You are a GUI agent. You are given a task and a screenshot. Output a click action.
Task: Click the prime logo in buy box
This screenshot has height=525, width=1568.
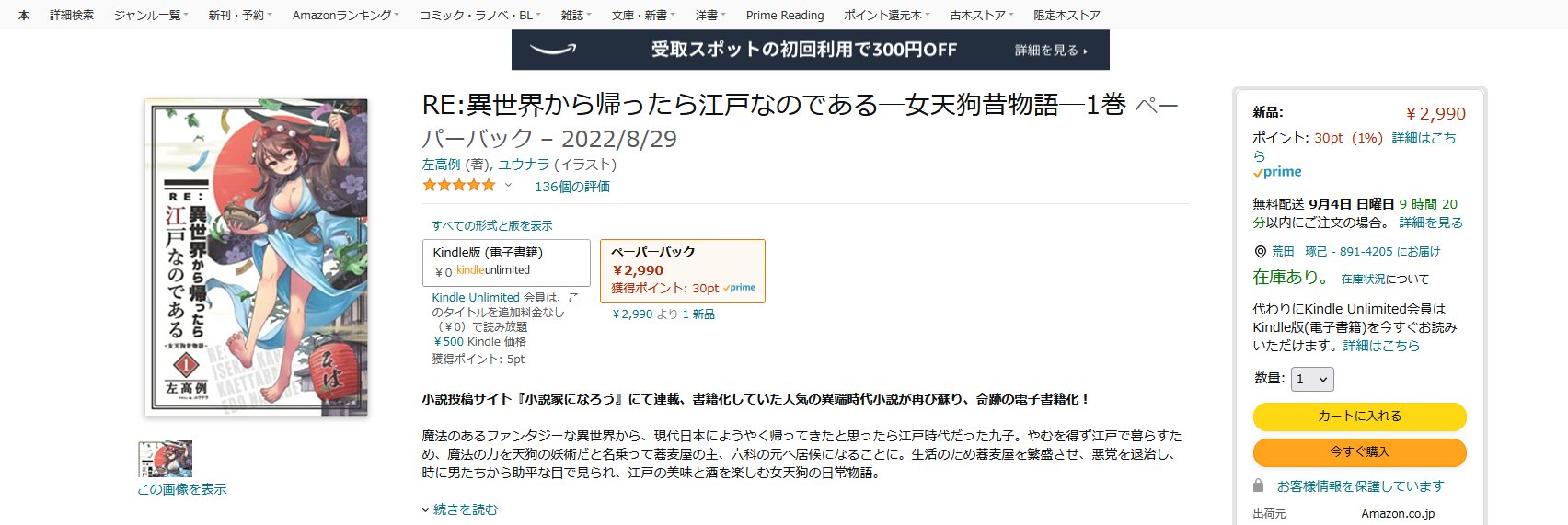1277,172
